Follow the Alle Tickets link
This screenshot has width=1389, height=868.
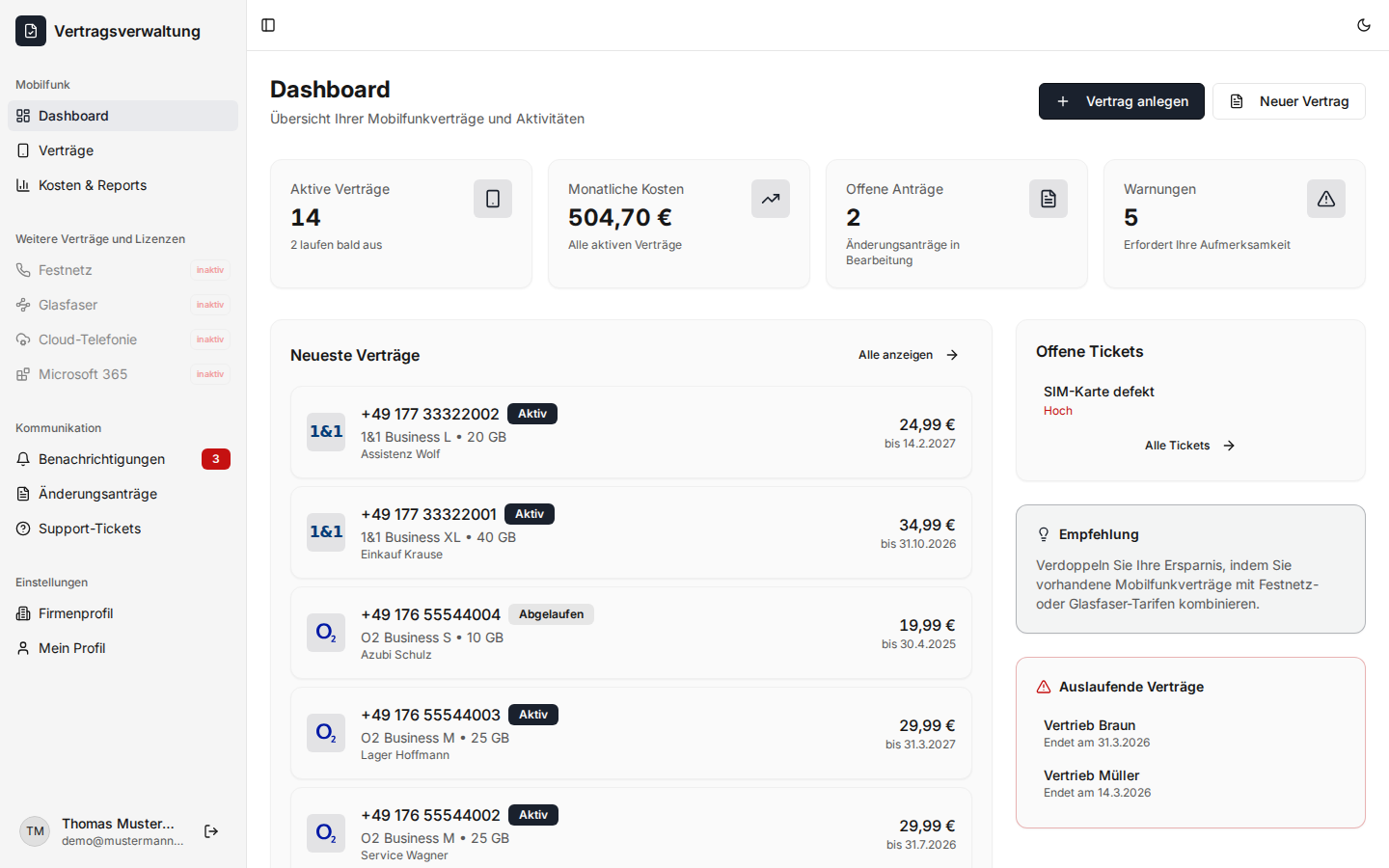1190,446
